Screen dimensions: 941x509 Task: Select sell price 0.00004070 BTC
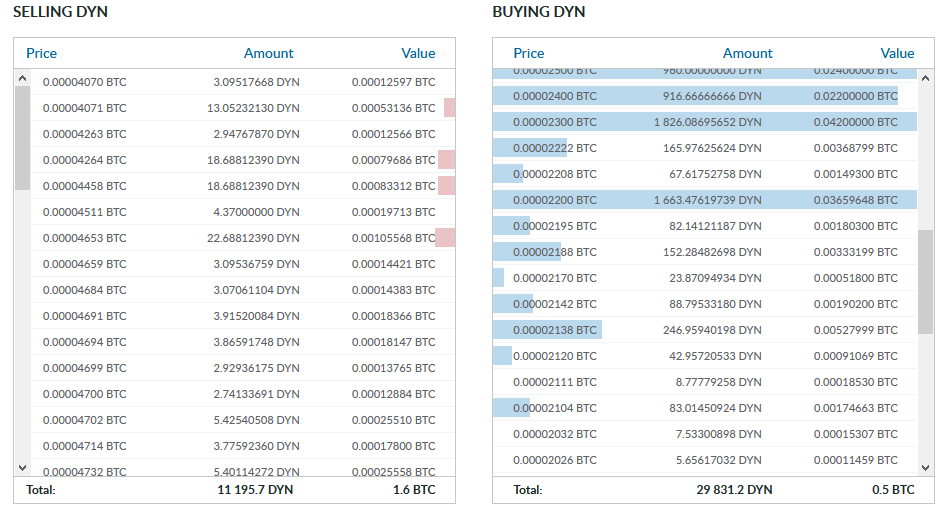pyautogui.click(x=85, y=82)
